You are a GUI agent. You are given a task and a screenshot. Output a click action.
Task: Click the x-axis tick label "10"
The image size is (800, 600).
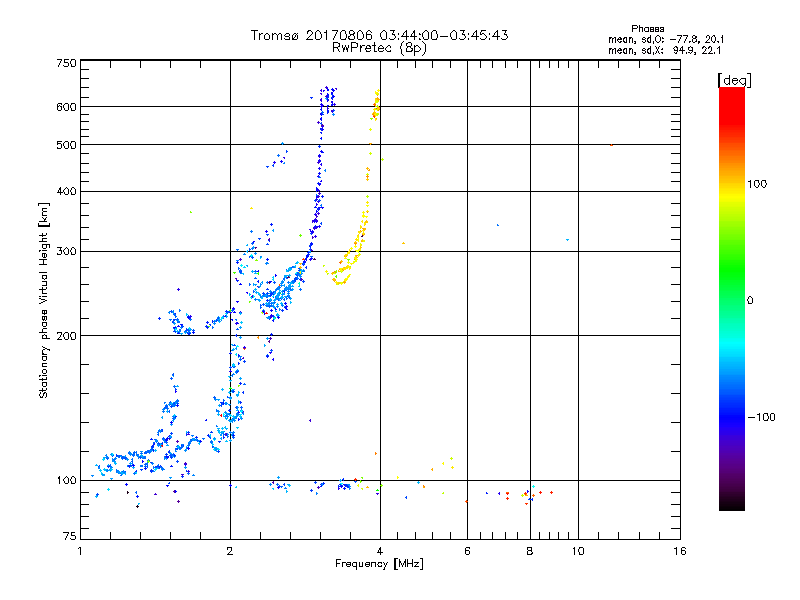pos(578,551)
